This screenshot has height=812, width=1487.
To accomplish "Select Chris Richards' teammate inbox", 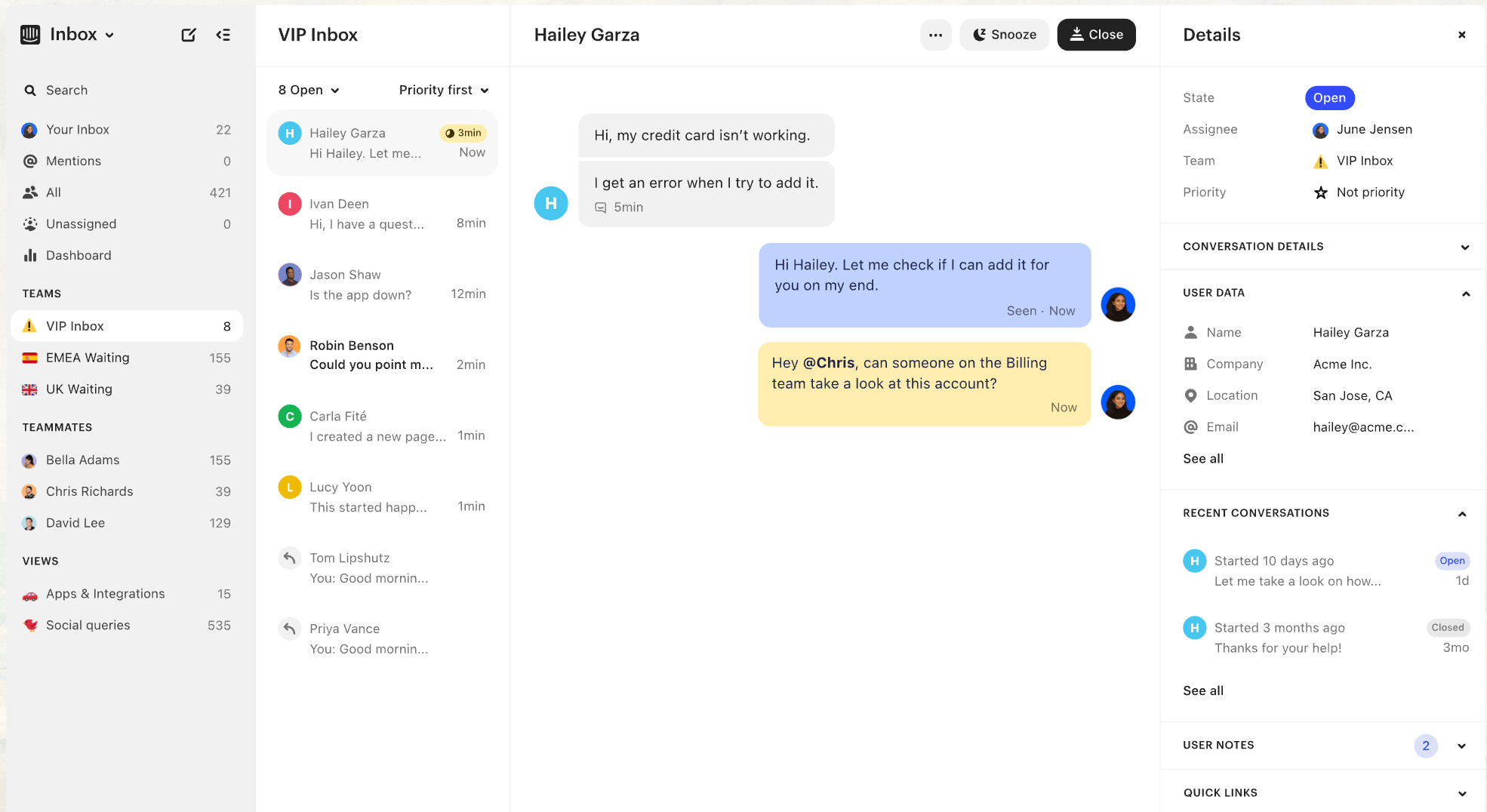I will (x=88, y=491).
